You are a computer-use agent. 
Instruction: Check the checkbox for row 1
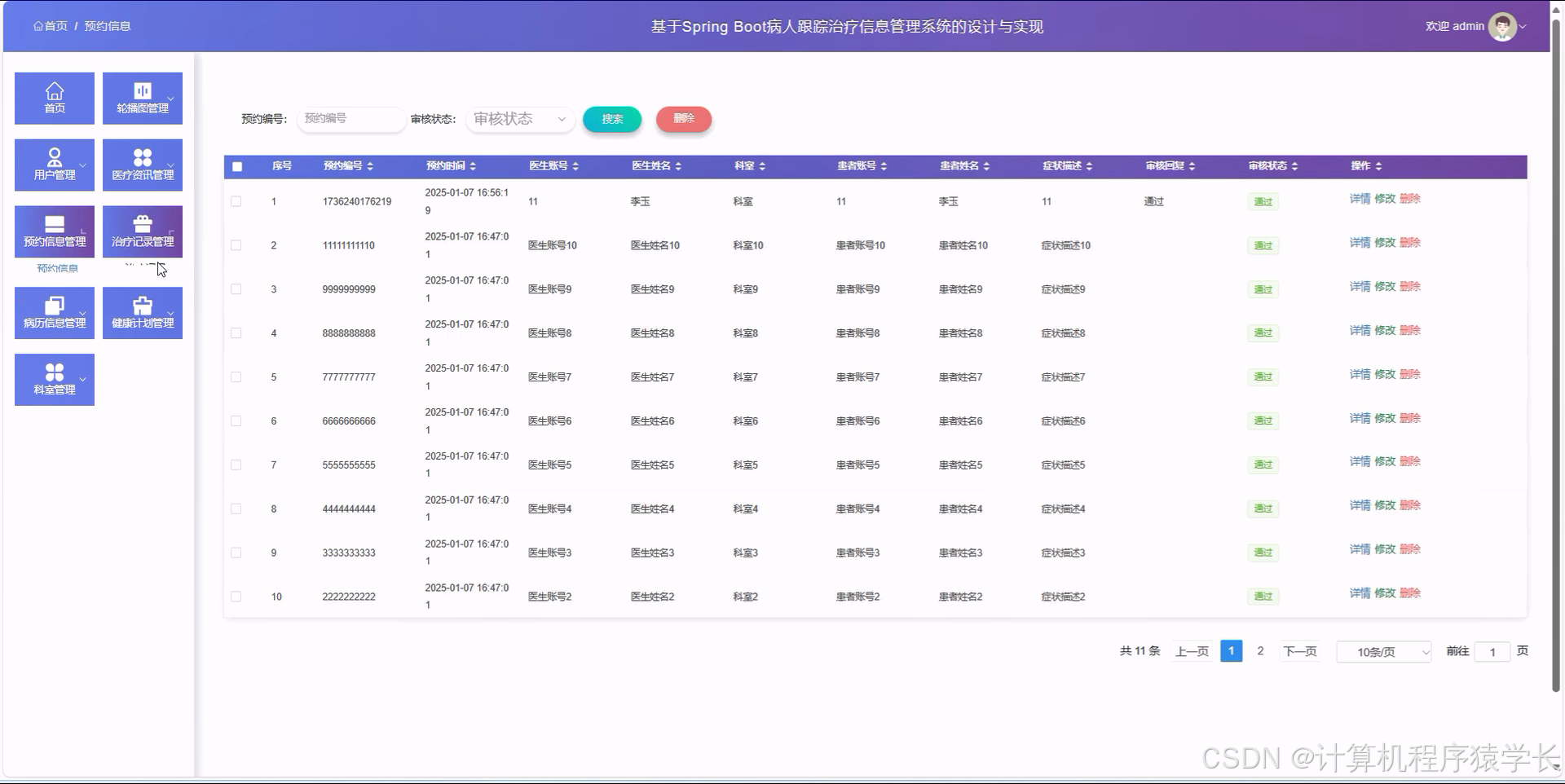236,201
